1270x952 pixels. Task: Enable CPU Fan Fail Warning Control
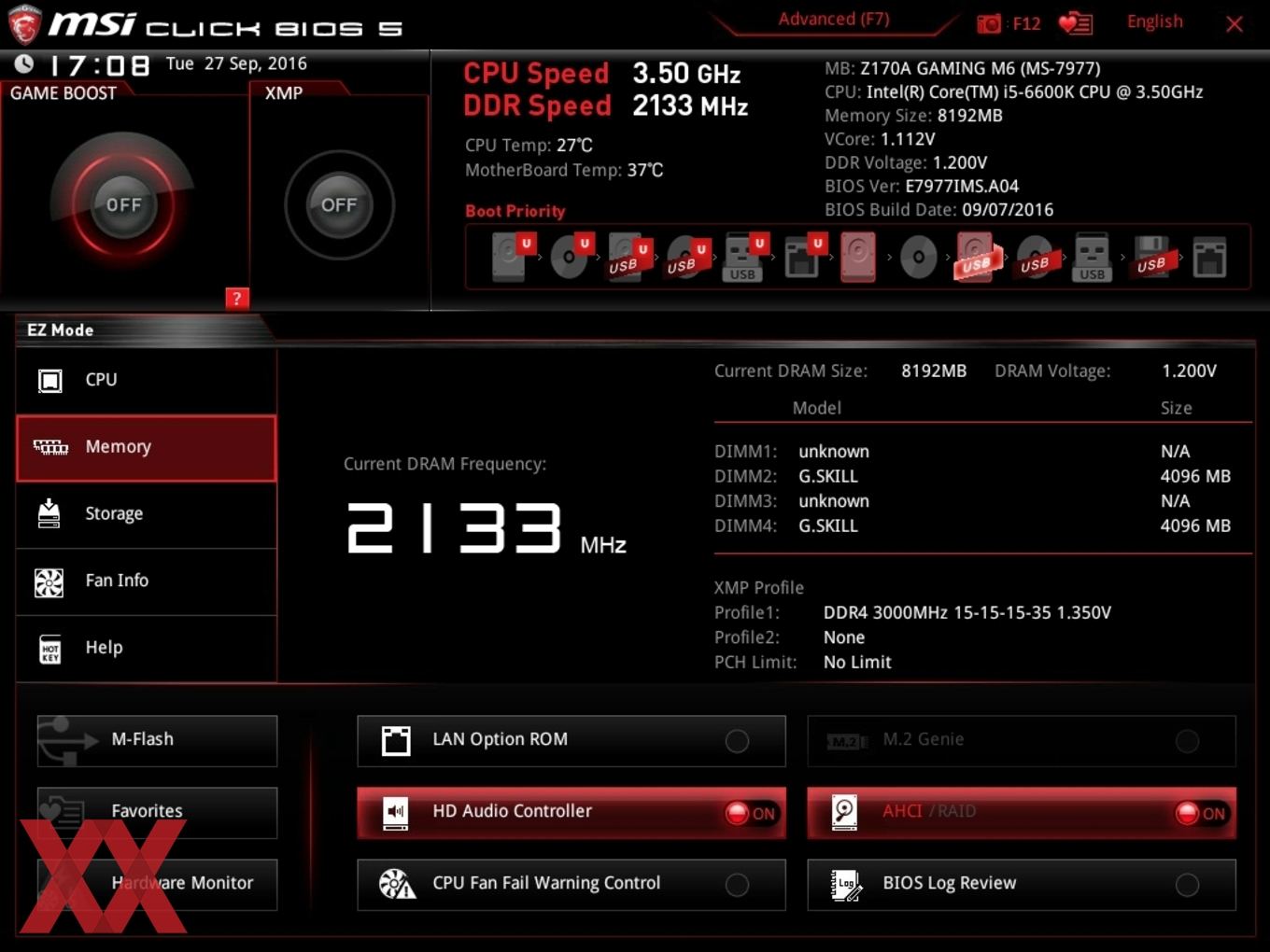pos(737,885)
